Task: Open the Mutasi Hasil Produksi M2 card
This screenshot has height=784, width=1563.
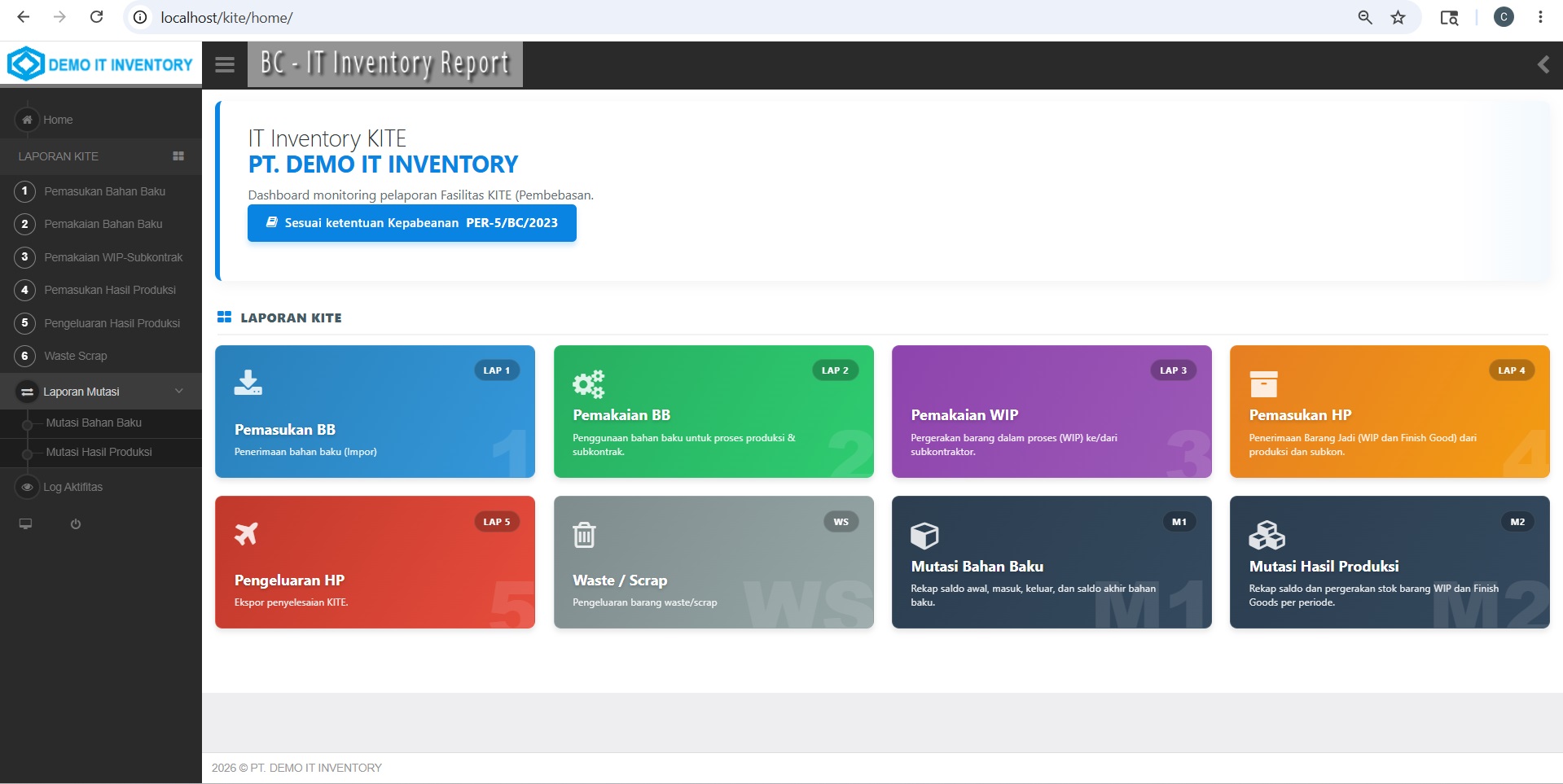Action: (1390, 562)
